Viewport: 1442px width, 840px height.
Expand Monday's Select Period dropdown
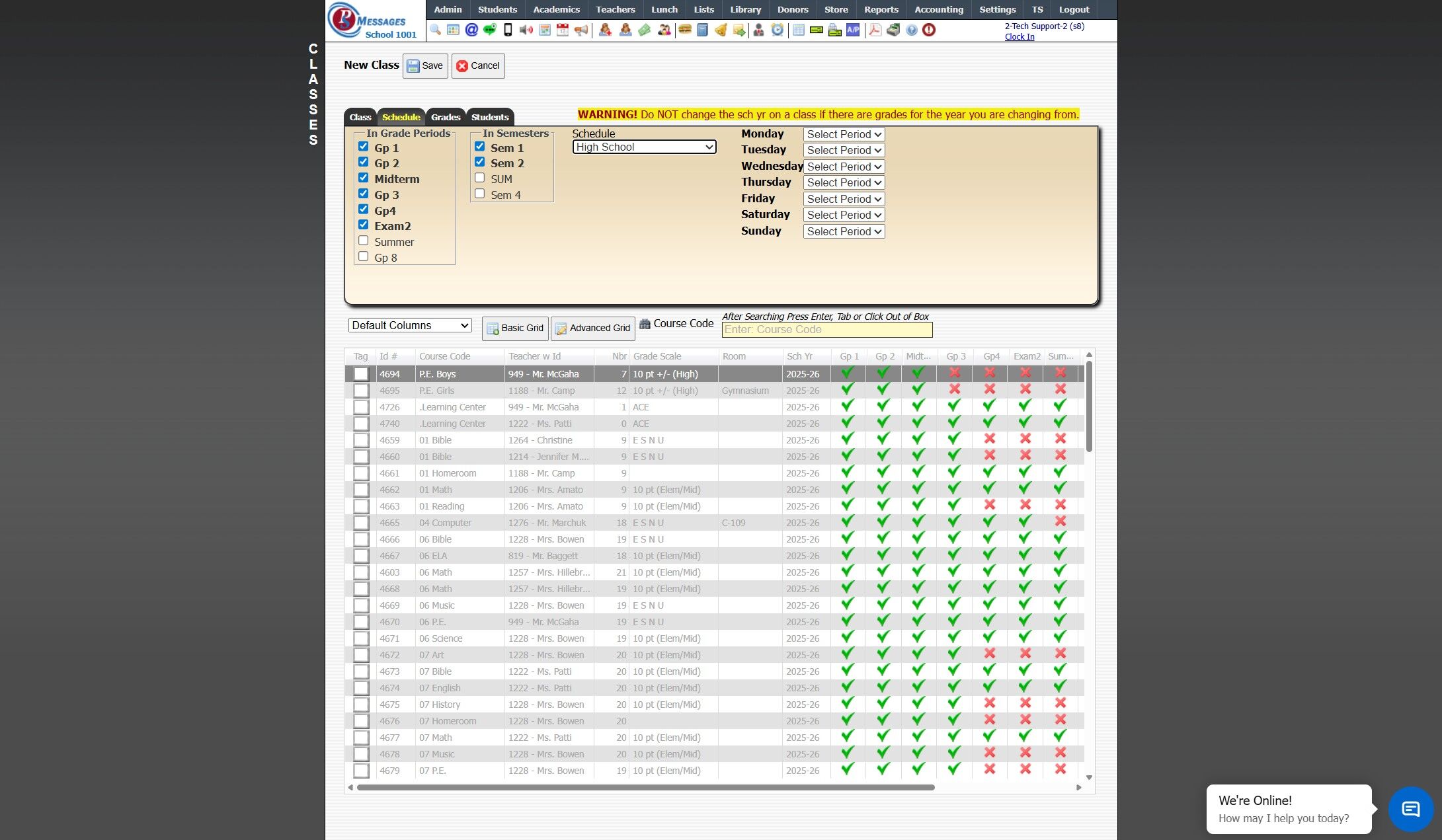pos(844,134)
